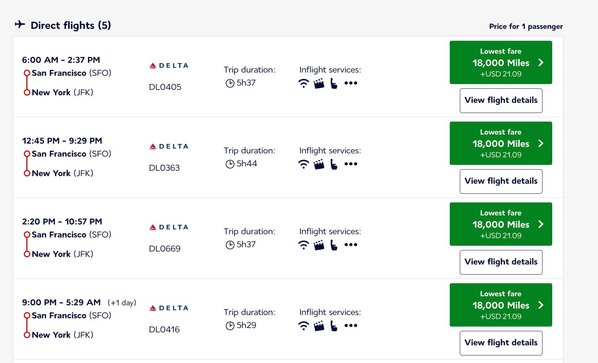This screenshot has width=598, height=363.
Task: Open flight details for the 9:00 PM departure
Action: coord(501,343)
